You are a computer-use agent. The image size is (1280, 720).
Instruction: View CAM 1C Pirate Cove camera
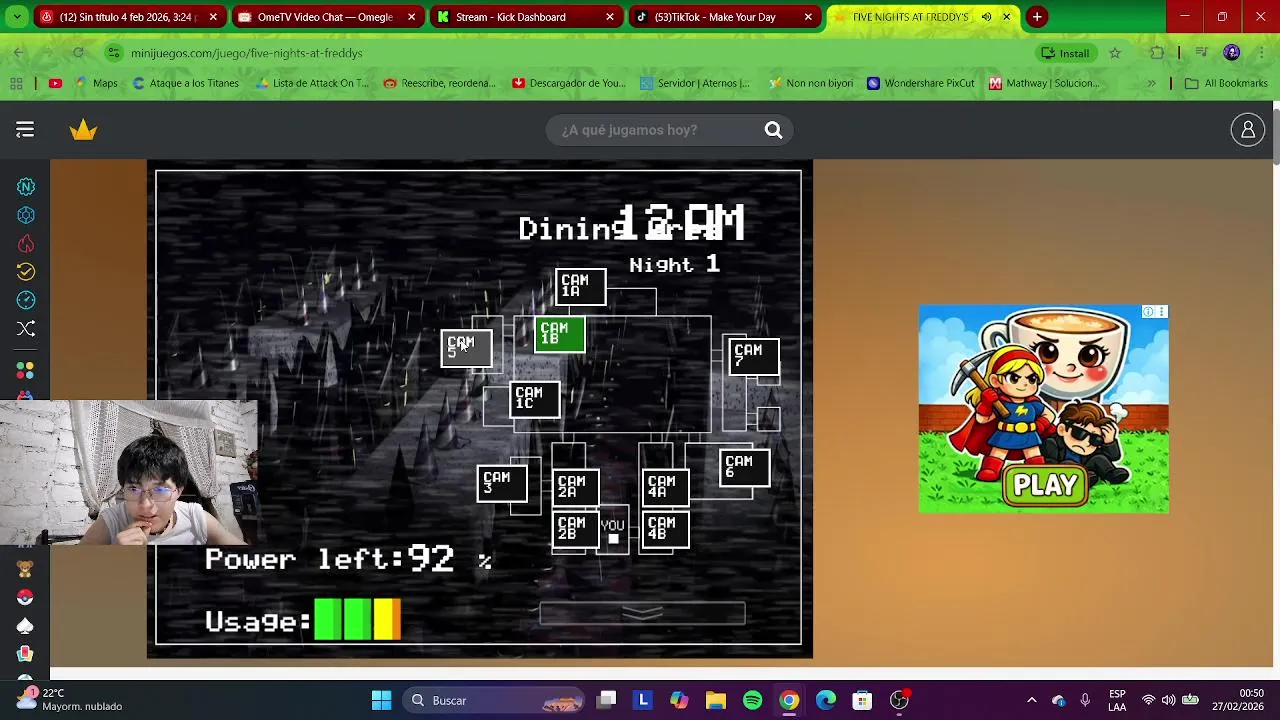pyautogui.click(x=534, y=399)
